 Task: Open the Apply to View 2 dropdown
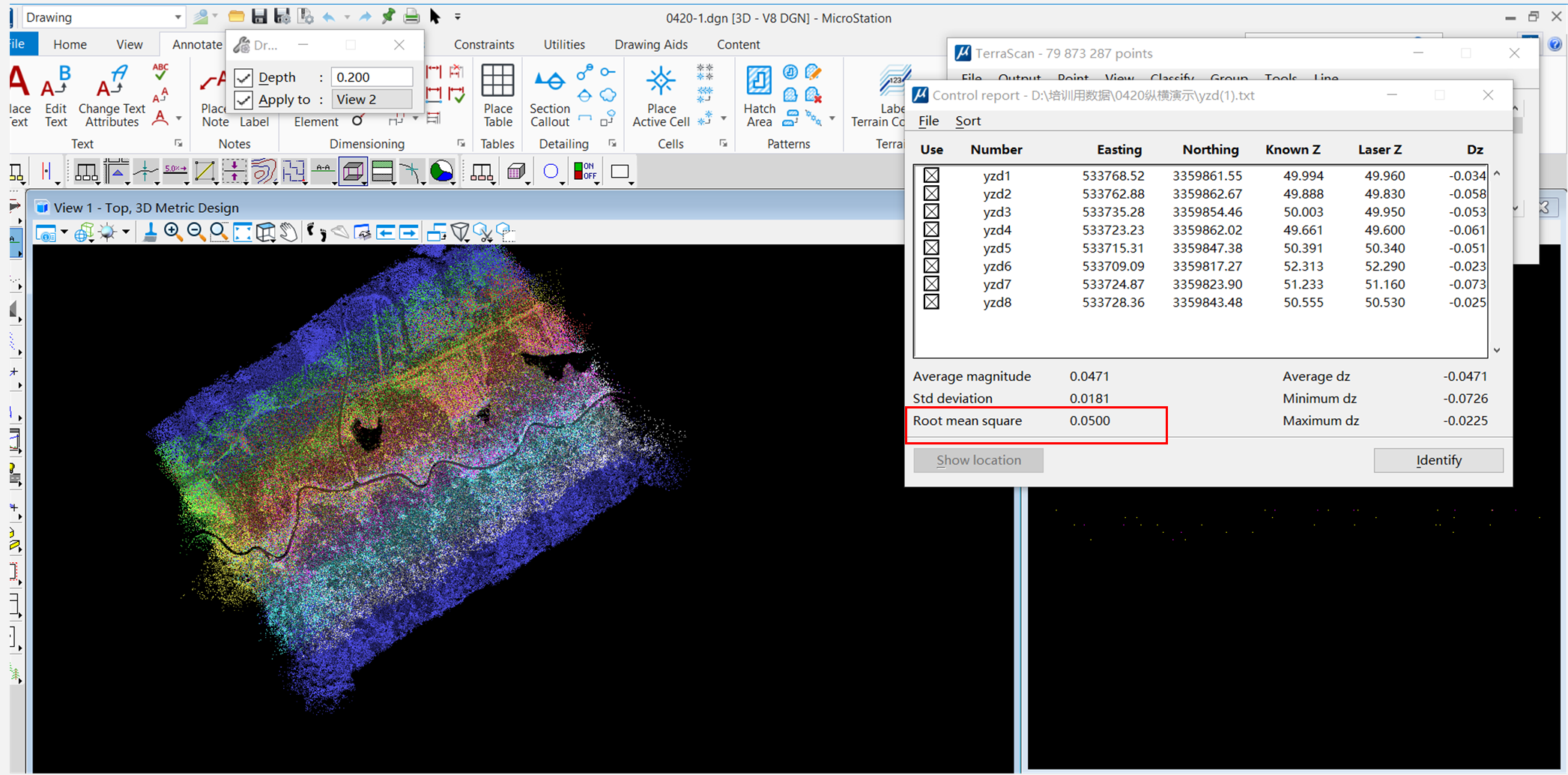372,100
